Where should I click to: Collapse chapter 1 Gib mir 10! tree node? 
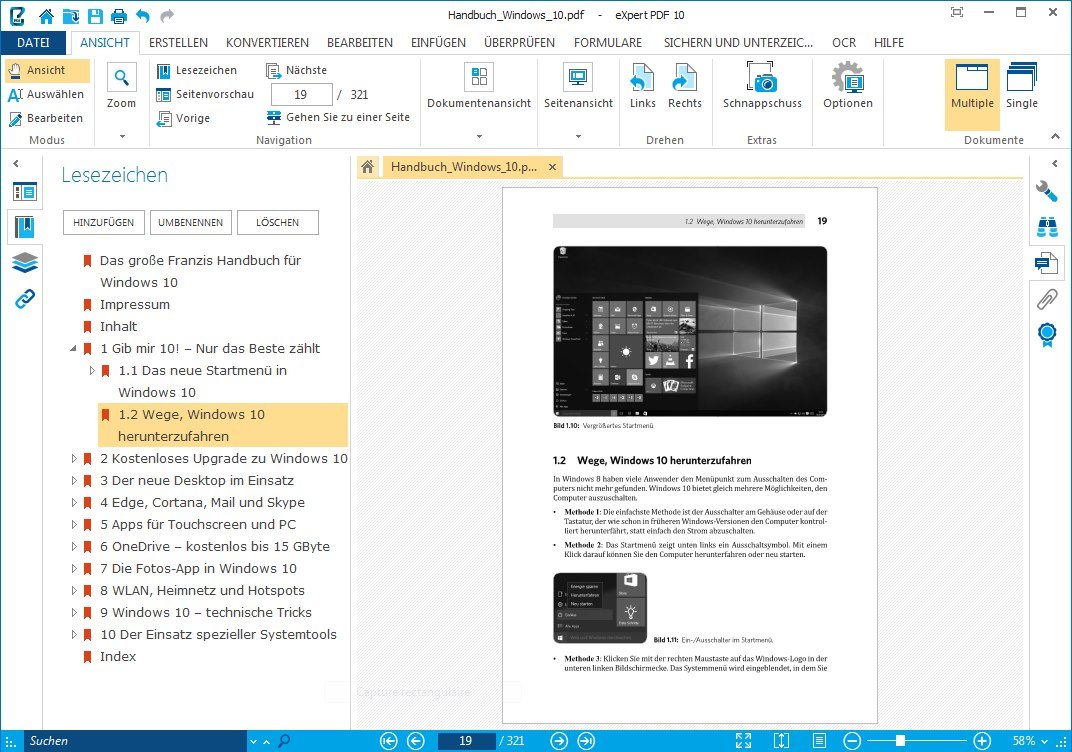tap(74, 349)
